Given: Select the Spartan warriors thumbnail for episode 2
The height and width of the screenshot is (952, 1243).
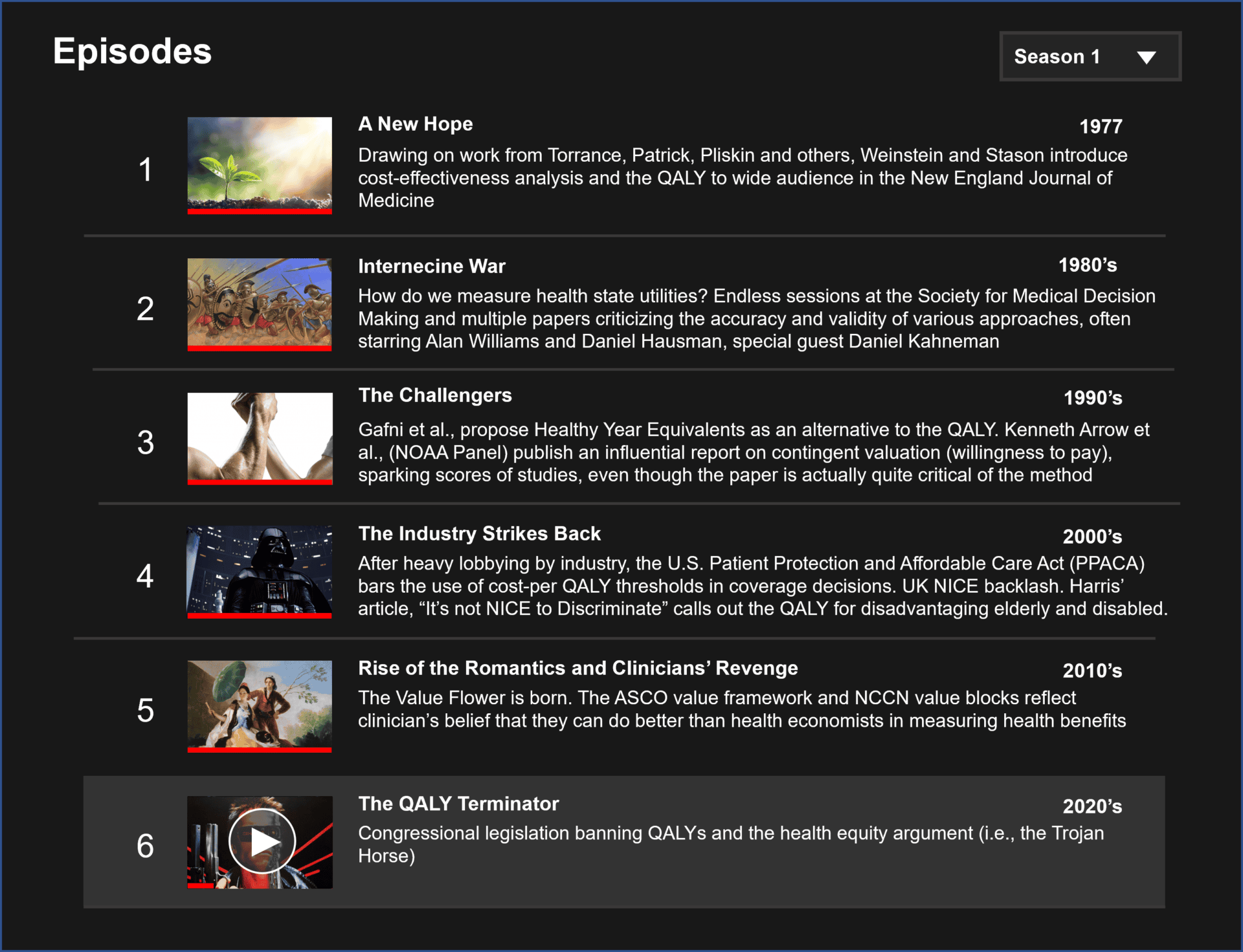Looking at the screenshot, I should [x=260, y=302].
